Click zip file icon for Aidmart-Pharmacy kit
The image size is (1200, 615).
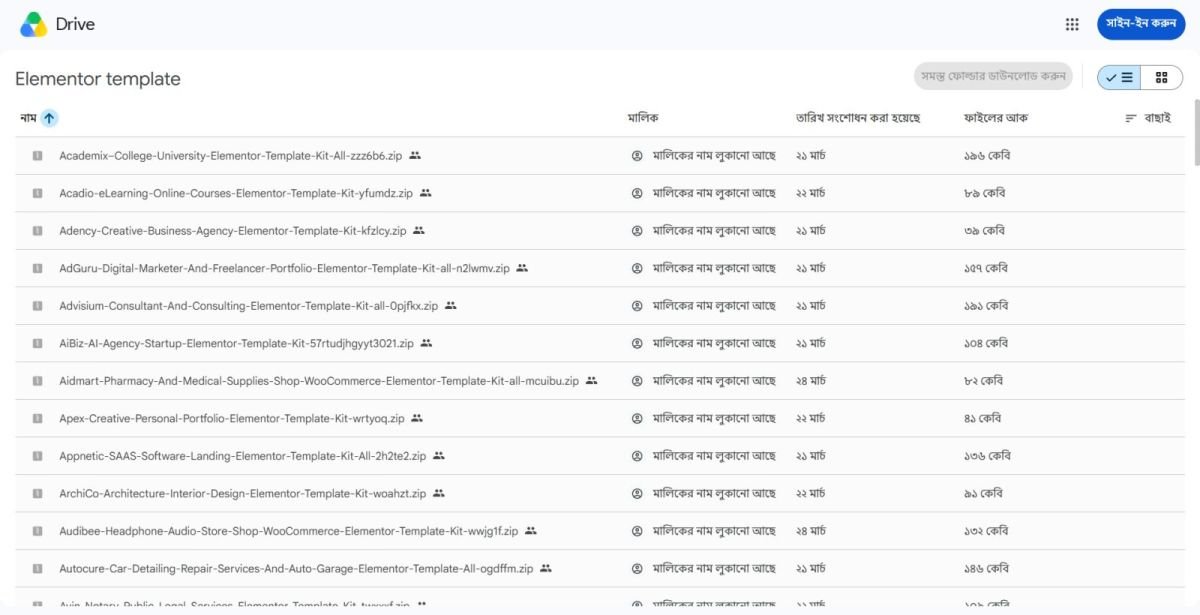(x=37, y=381)
